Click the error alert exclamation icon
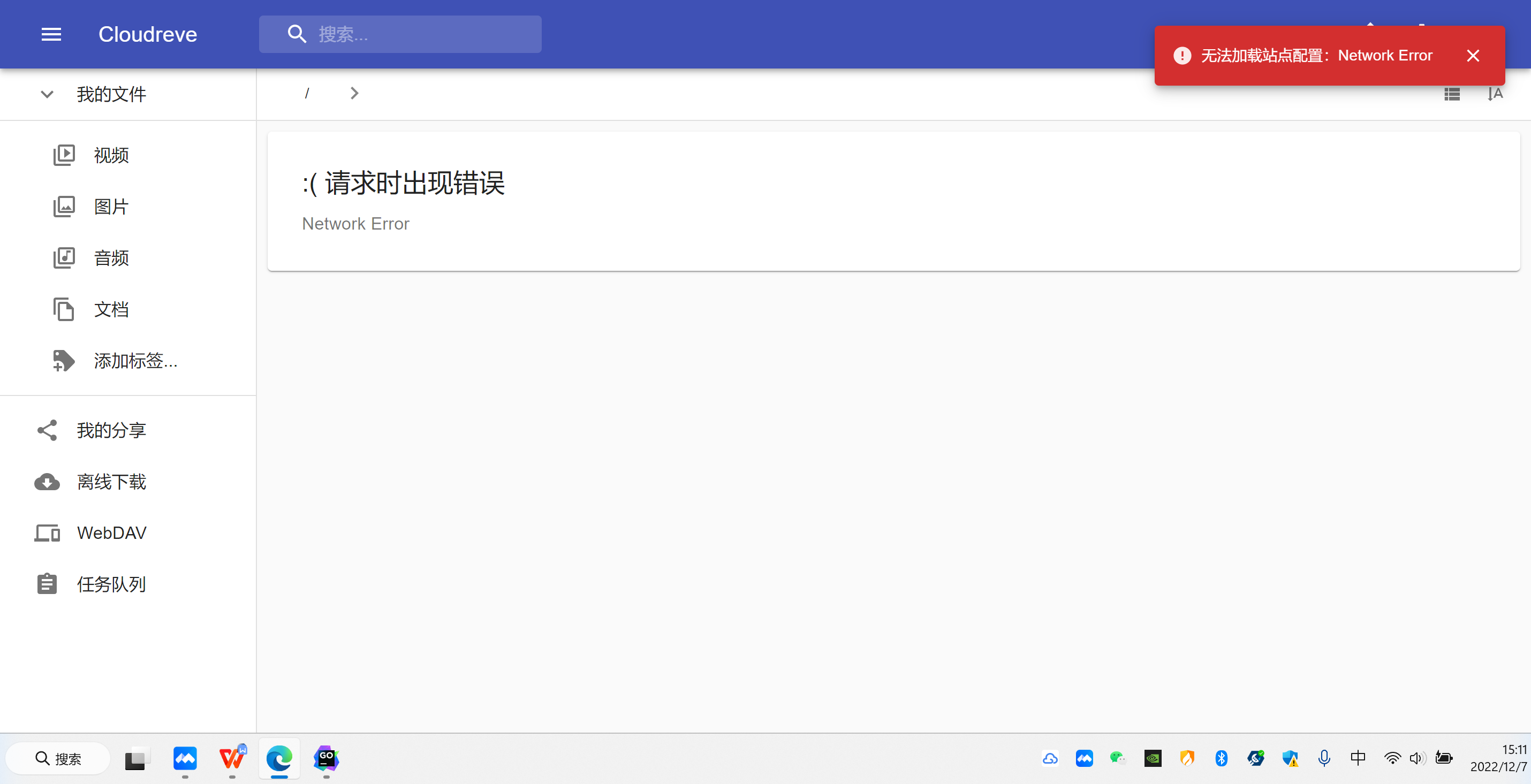 pos(1182,56)
